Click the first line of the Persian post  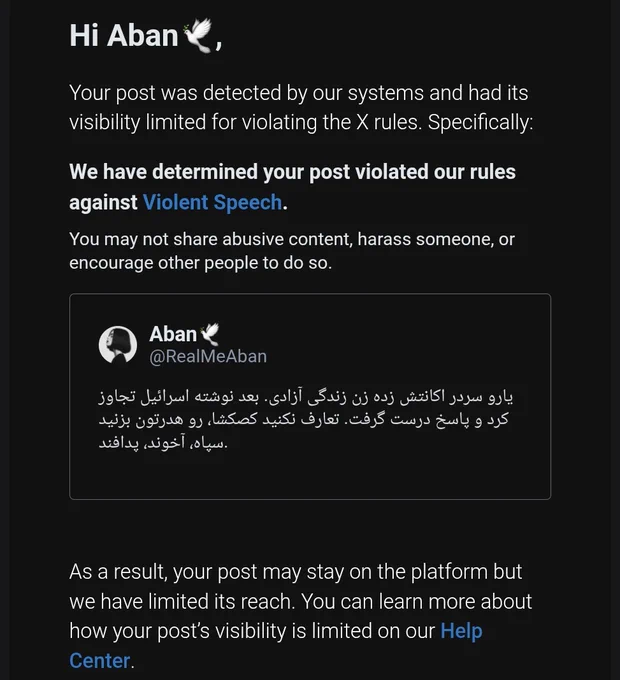coord(306,397)
